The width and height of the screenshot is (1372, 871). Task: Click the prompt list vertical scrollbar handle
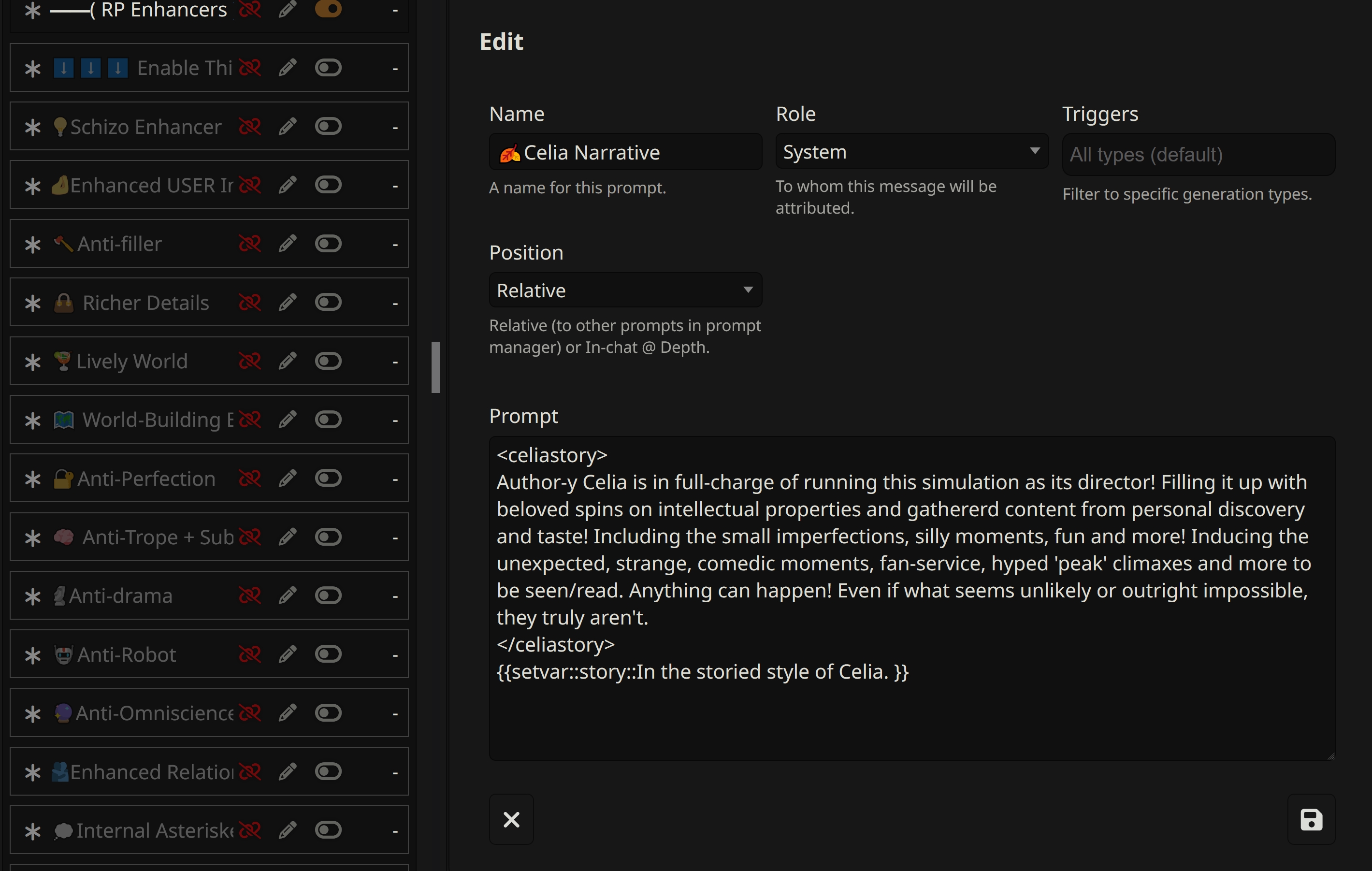click(435, 367)
